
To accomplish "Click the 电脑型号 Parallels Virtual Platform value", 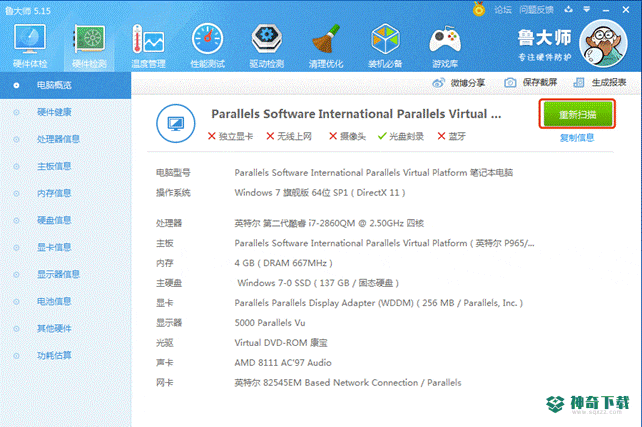I will (373, 173).
